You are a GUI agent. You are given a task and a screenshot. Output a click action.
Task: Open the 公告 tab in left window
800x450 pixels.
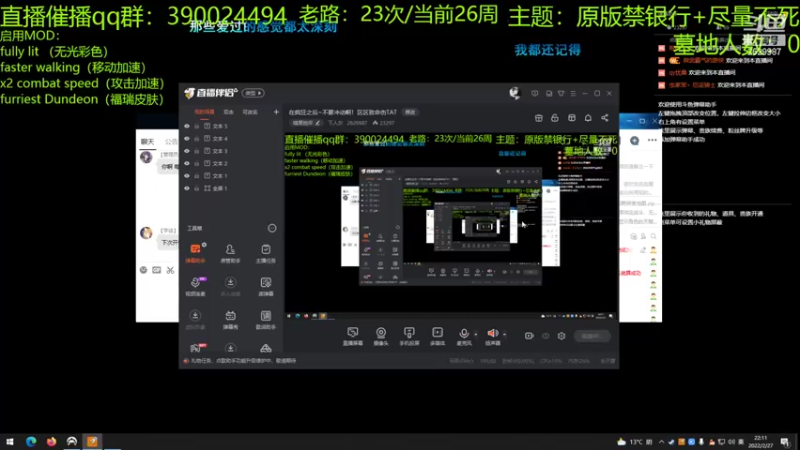171,142
